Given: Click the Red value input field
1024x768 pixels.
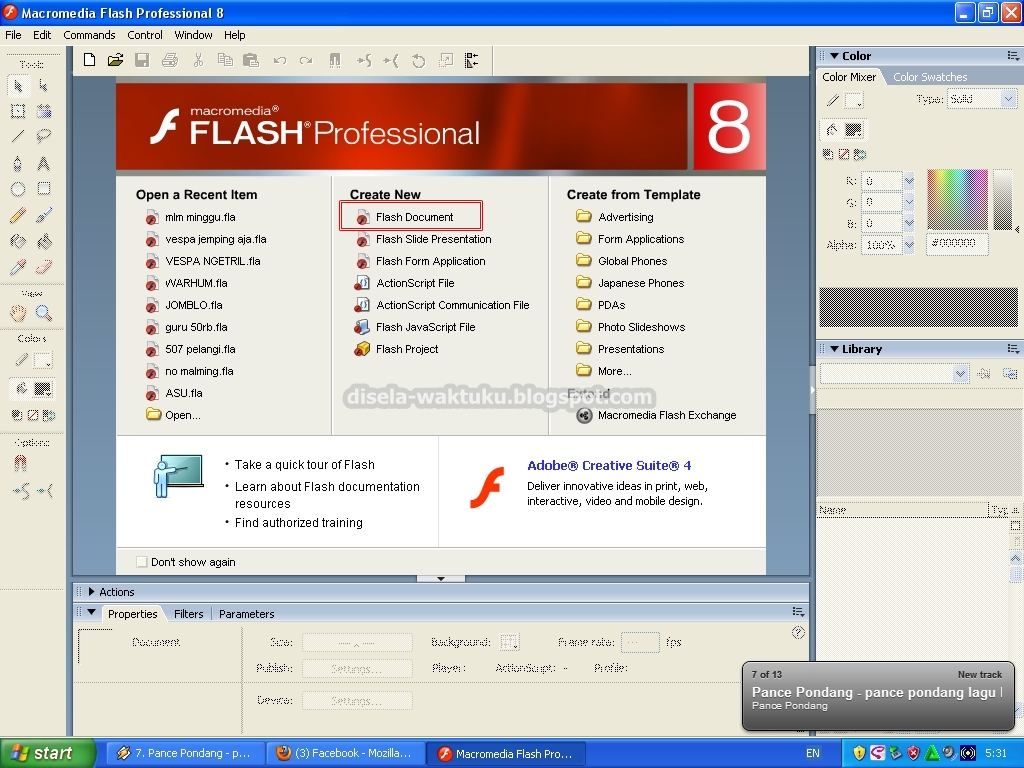Looking at the screenshot, I should 882,181.
